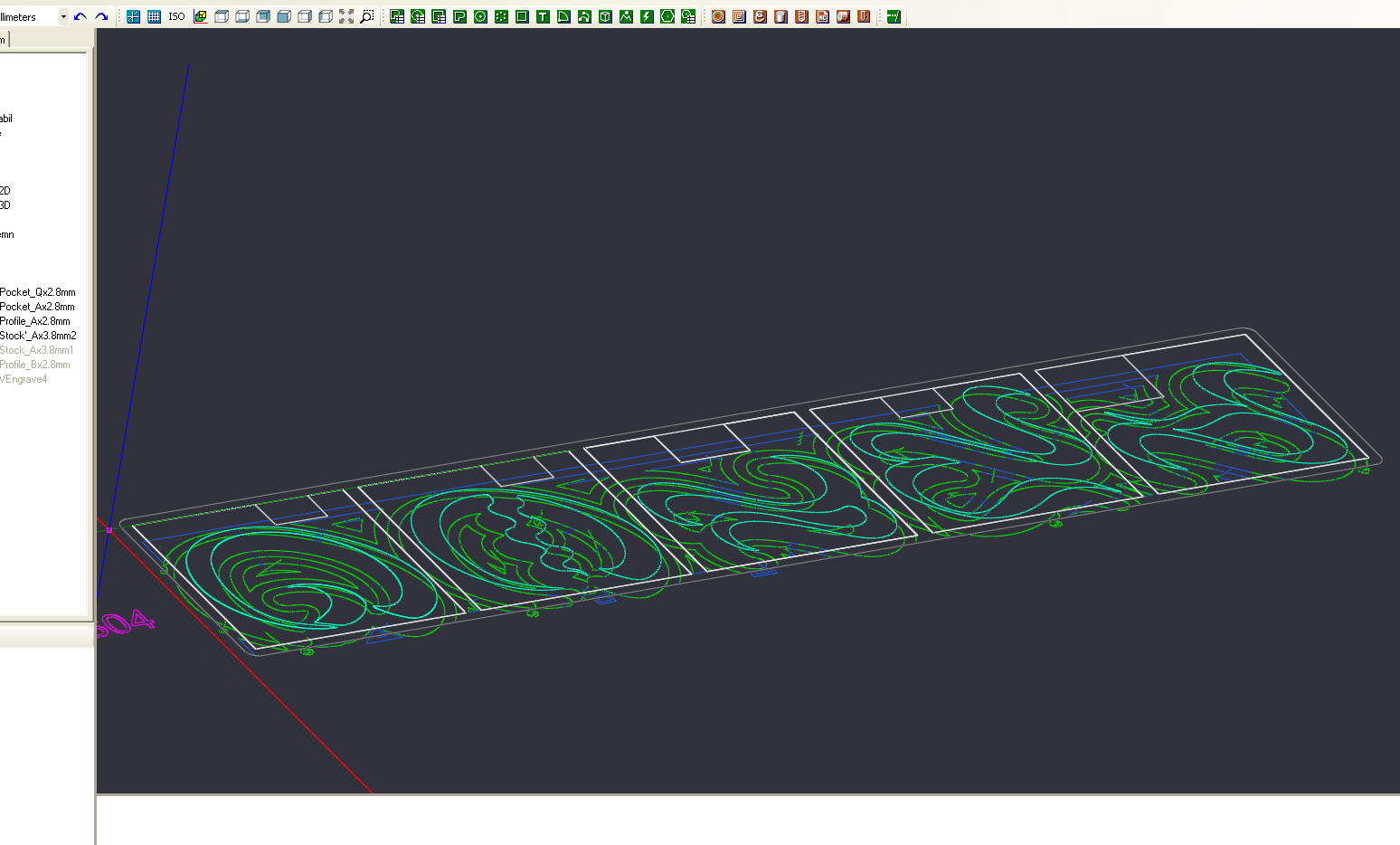Click the Drill operation circle icon
Screen dimensions: 1400x845
(480, 16)
